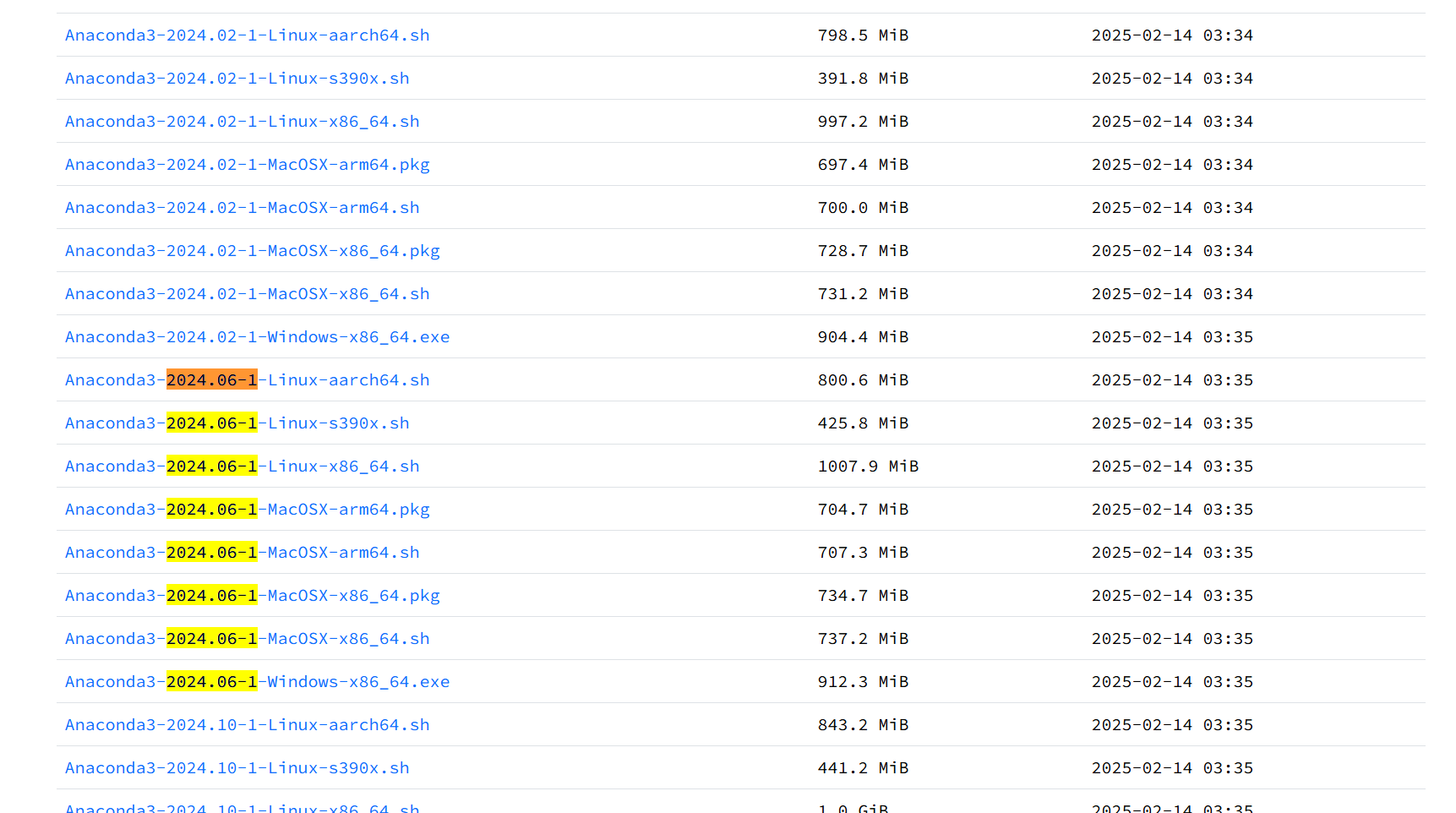Download Anaconda3-2024.02-1-Windows-x86_64.exe
Image resolution: width=1456 pixels, height=813 pixels.
point(258,337)
